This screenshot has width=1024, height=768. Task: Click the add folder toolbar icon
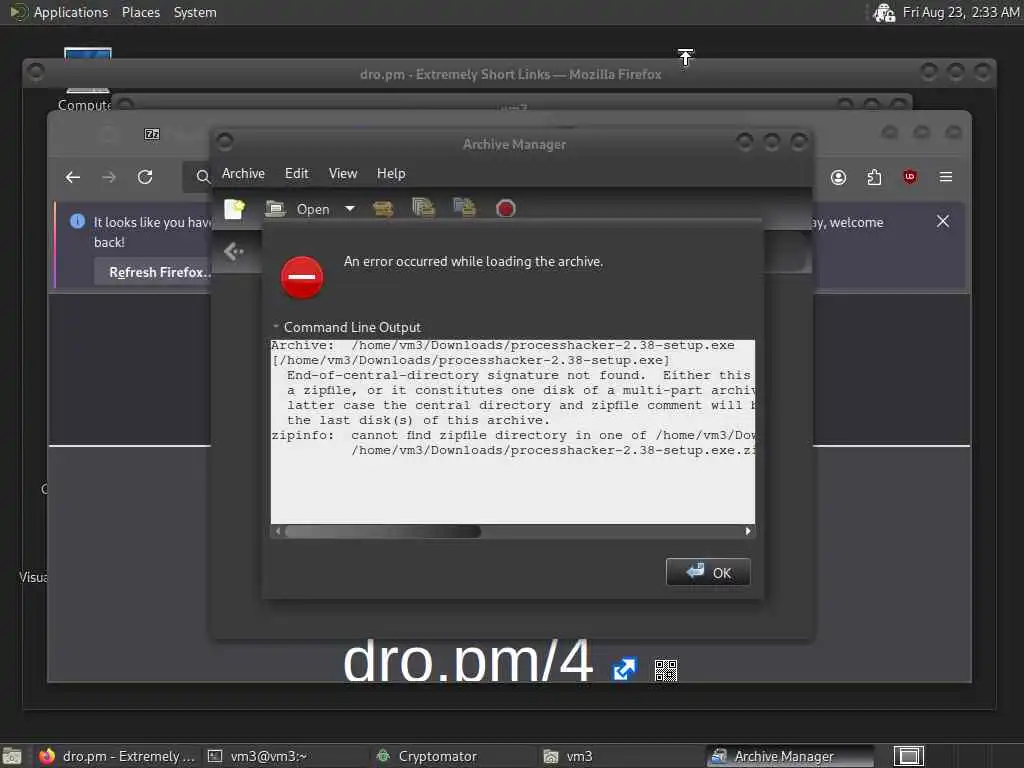[464, 208]
